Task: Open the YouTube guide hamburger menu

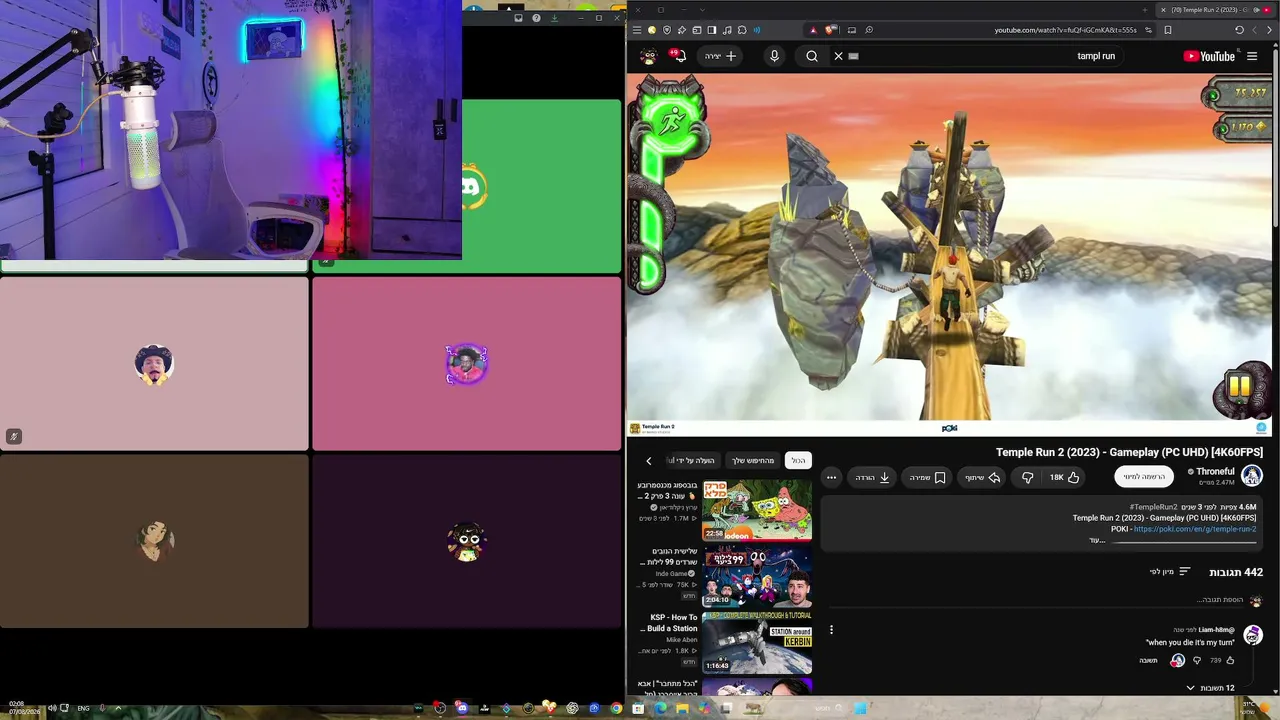Action: tap(1252, 56)
